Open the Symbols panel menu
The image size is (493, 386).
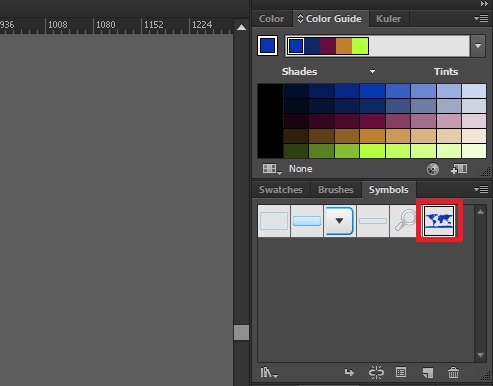pyautogui.click(x=481, y=190)
